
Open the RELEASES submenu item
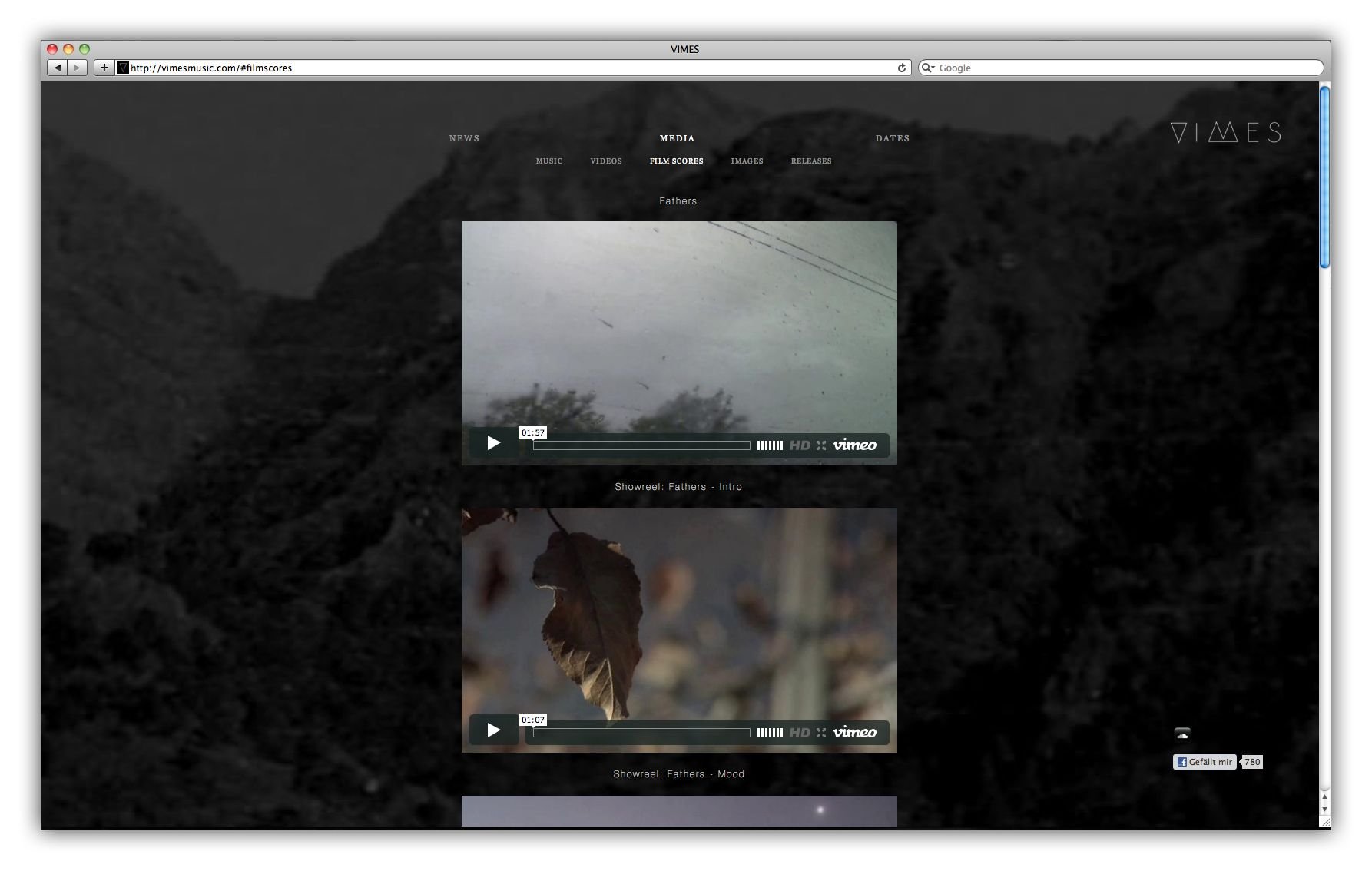pos(811,161)
